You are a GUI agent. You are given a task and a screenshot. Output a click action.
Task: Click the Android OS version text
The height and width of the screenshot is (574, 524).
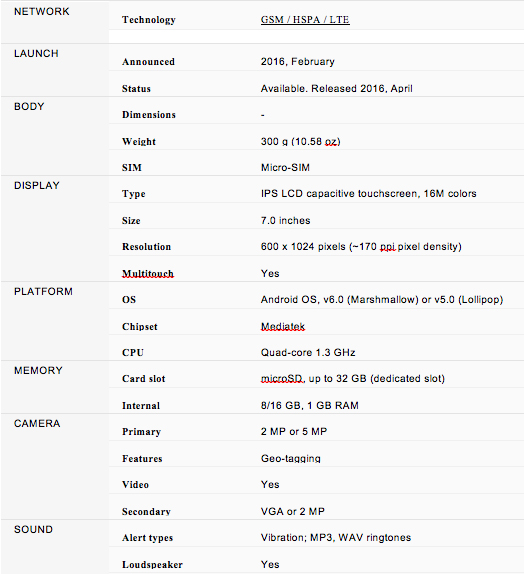pyautogui.click(x=382, y=300)
